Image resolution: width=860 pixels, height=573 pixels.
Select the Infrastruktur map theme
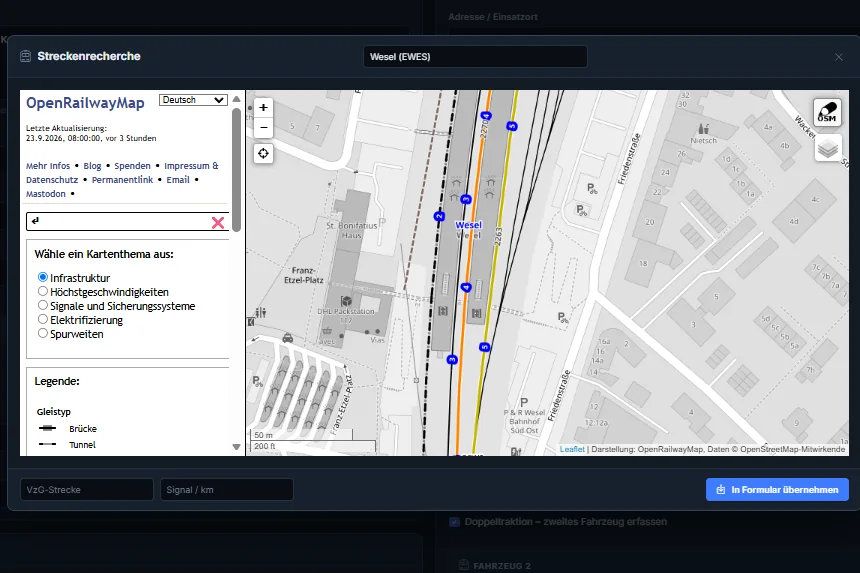[x=43, y=277]
